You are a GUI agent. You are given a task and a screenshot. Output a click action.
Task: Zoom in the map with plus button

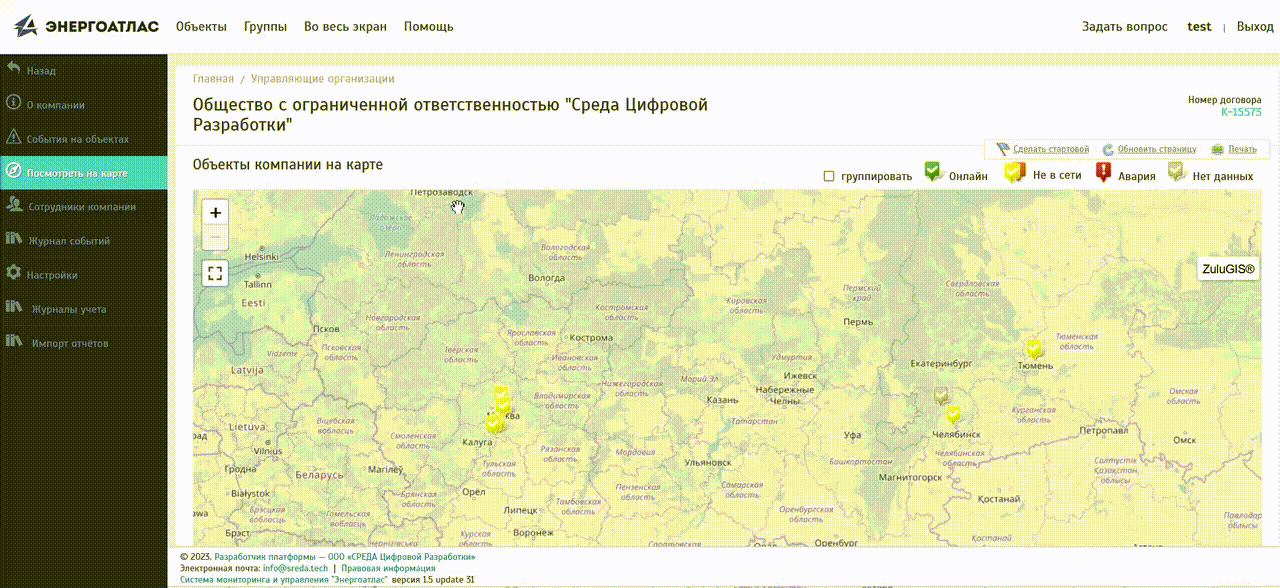[x=215, y=212]
